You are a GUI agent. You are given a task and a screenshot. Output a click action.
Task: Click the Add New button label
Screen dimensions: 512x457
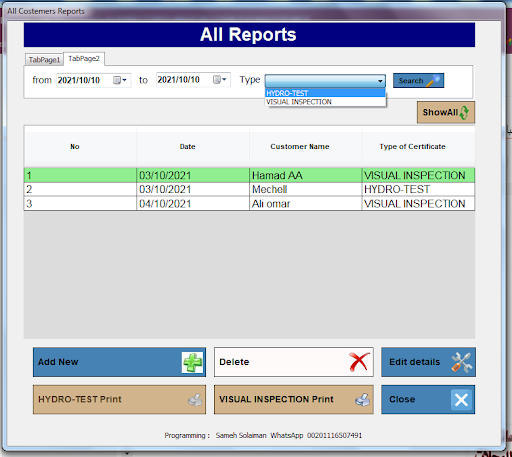coord(58,362)
